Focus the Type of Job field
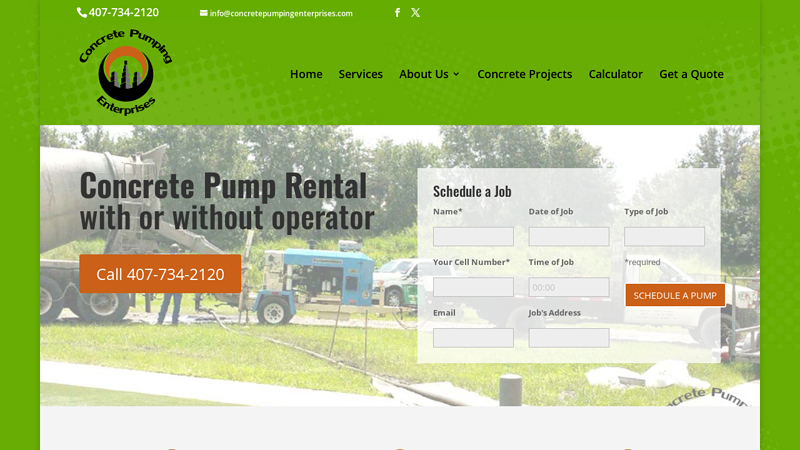Screen dimensions: 800x450 (664, 237)
